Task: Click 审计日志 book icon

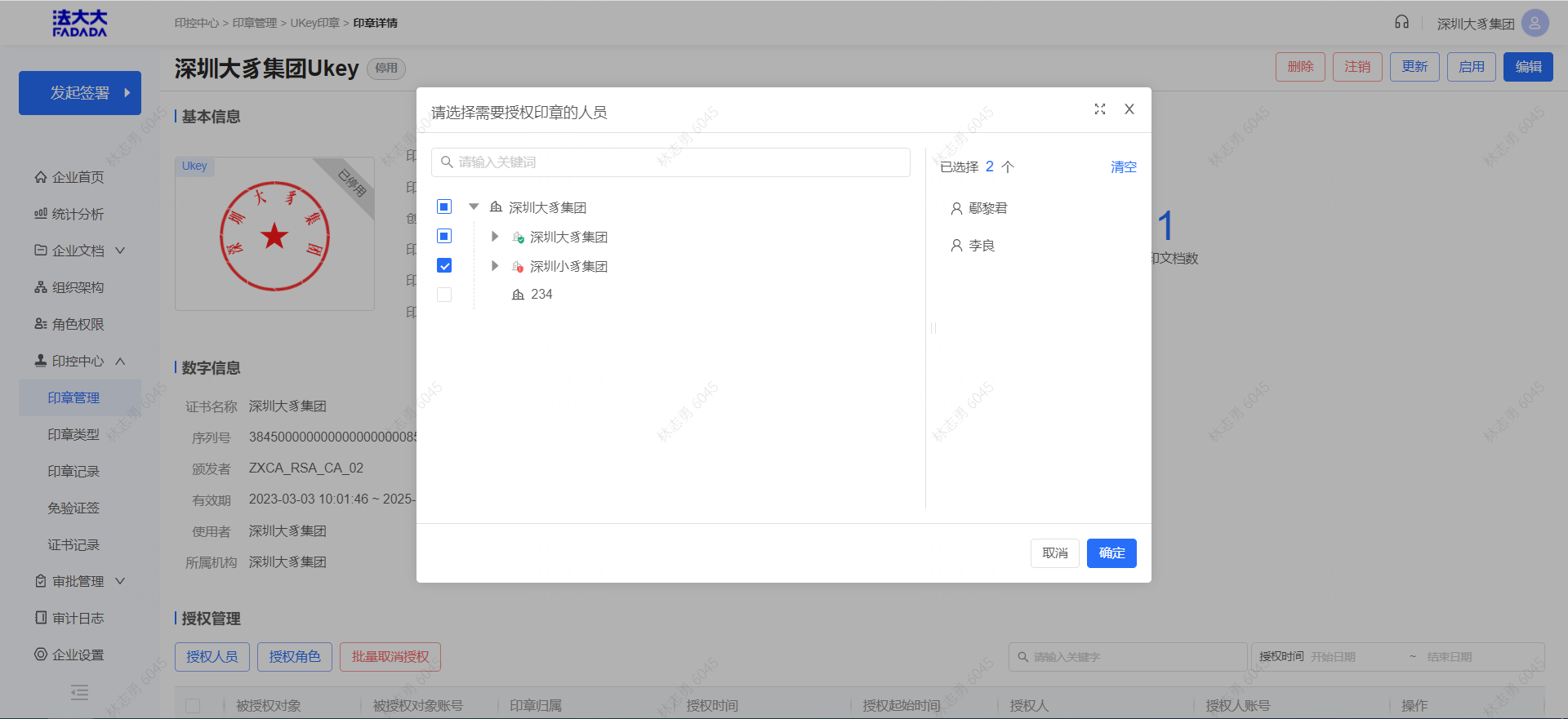Action: tap(41, 617)
